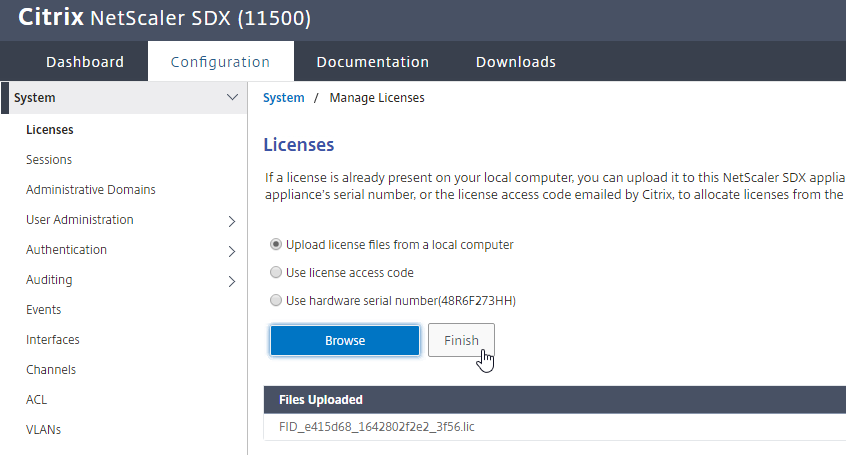The height and width of the screenshot is (455, 846).
Task: Click the System breadcrumb link
Action: (283, 98)
